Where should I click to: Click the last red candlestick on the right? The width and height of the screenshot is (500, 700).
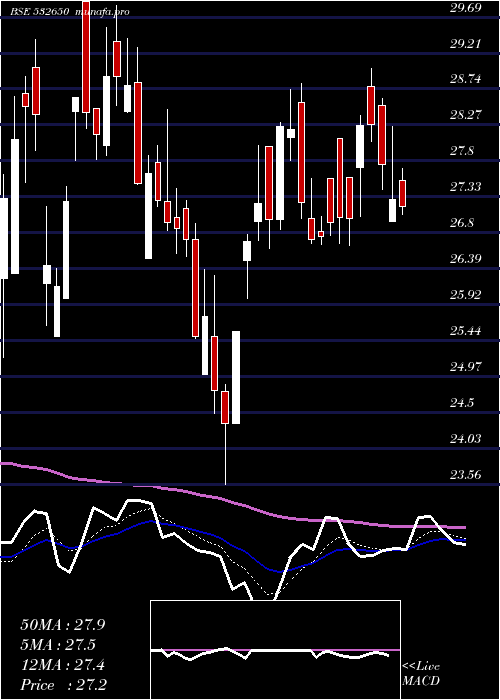[403, 193]
